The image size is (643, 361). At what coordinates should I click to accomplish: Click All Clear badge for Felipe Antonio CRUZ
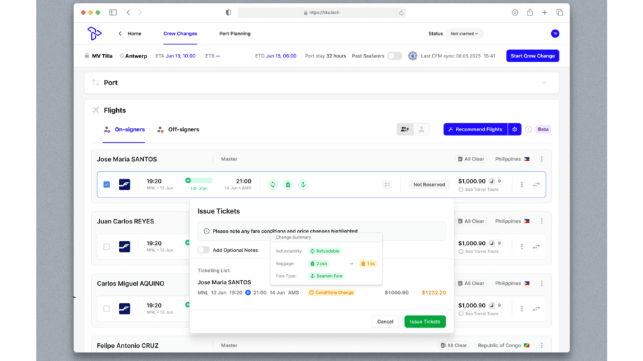pos(454,345)
